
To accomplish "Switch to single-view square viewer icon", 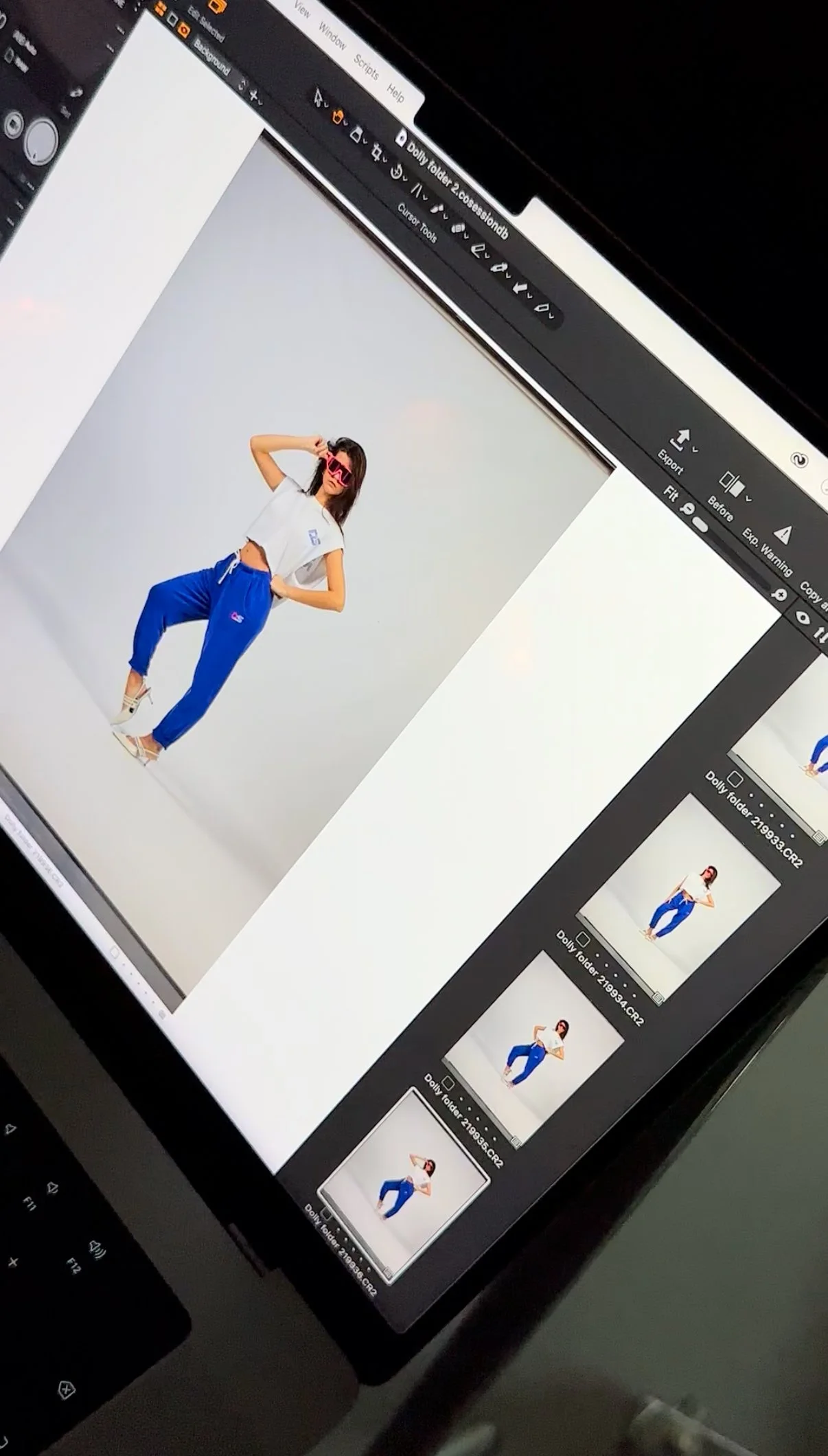I will pos(172,19).
